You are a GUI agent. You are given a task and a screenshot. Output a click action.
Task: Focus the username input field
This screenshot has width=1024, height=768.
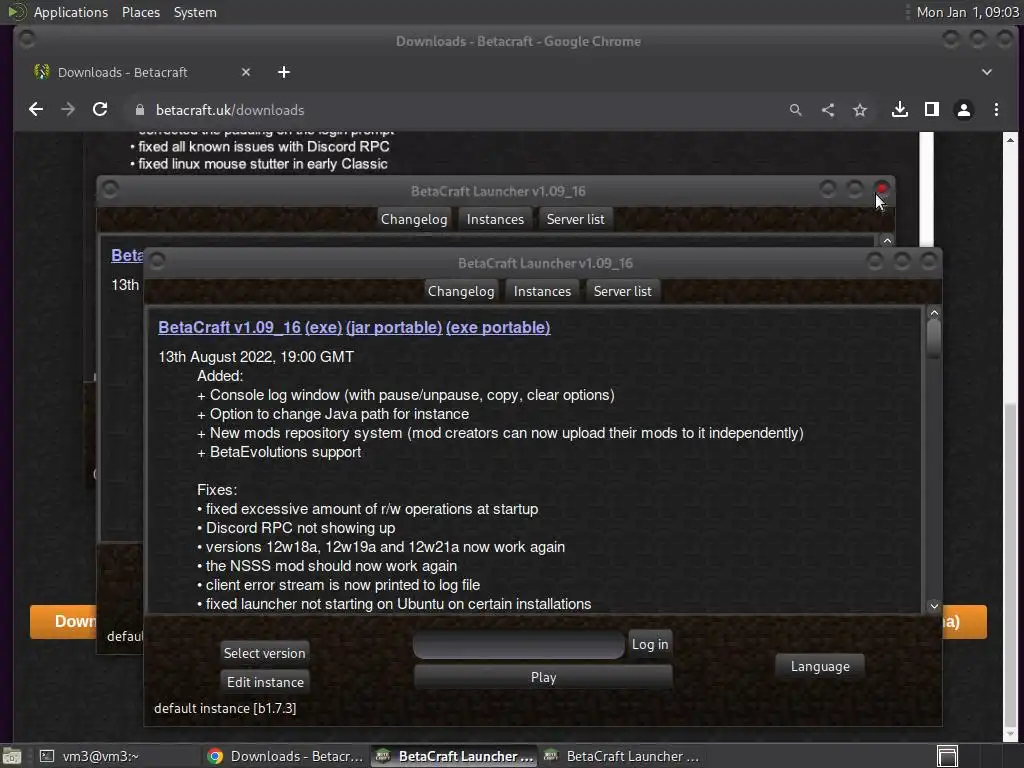pyautogui.click(x=519, y=645)
